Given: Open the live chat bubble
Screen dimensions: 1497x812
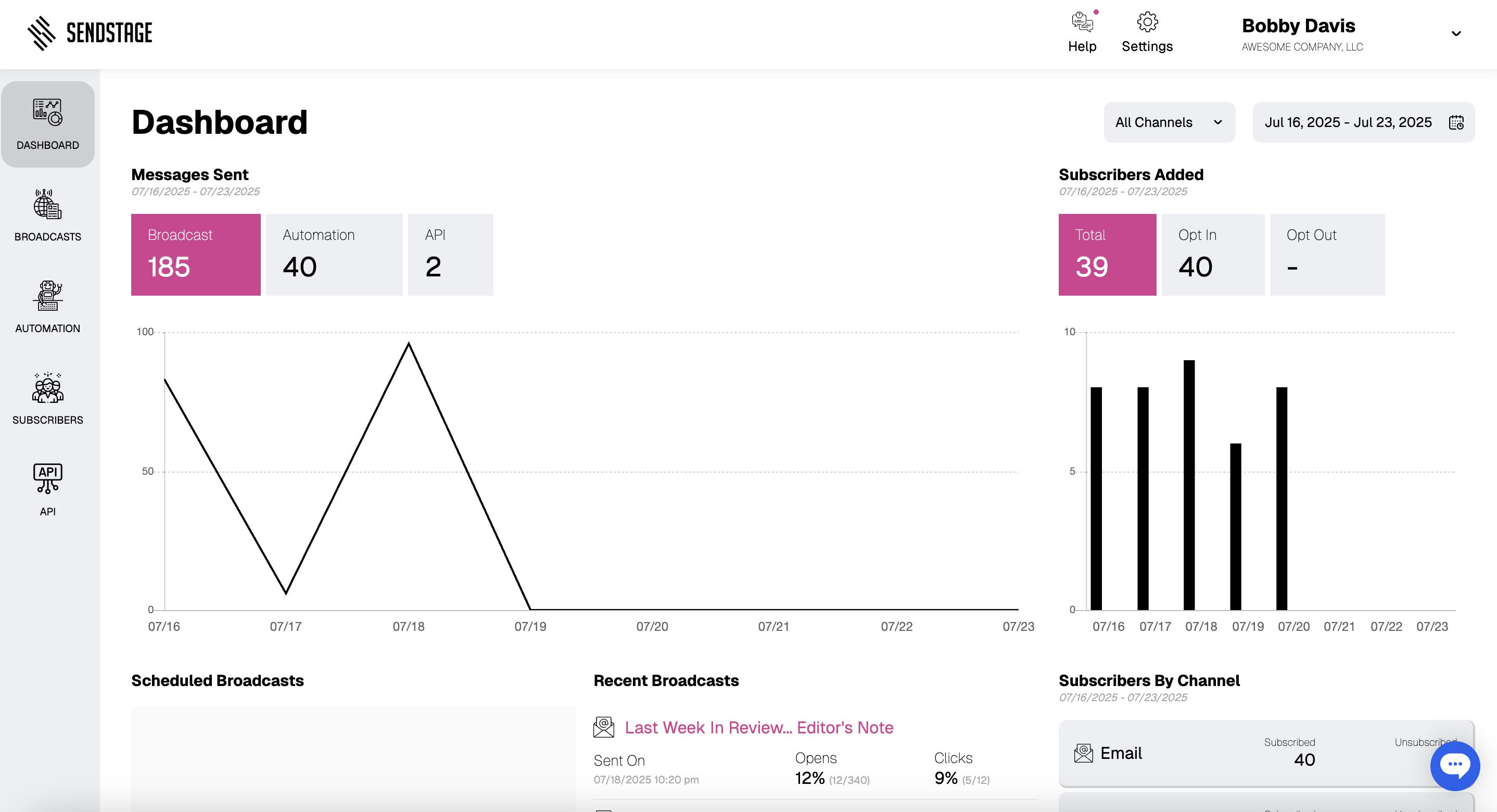Looking at the screenshot, I should coord(1454,765).
